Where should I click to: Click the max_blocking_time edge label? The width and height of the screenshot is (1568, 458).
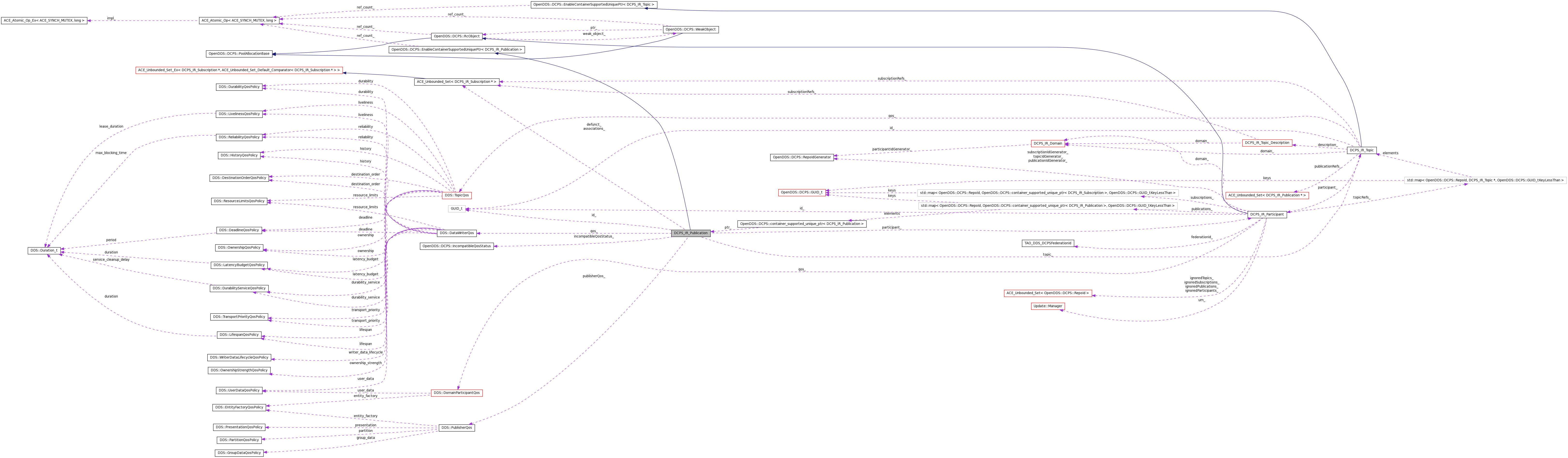[x=111, y=153]
